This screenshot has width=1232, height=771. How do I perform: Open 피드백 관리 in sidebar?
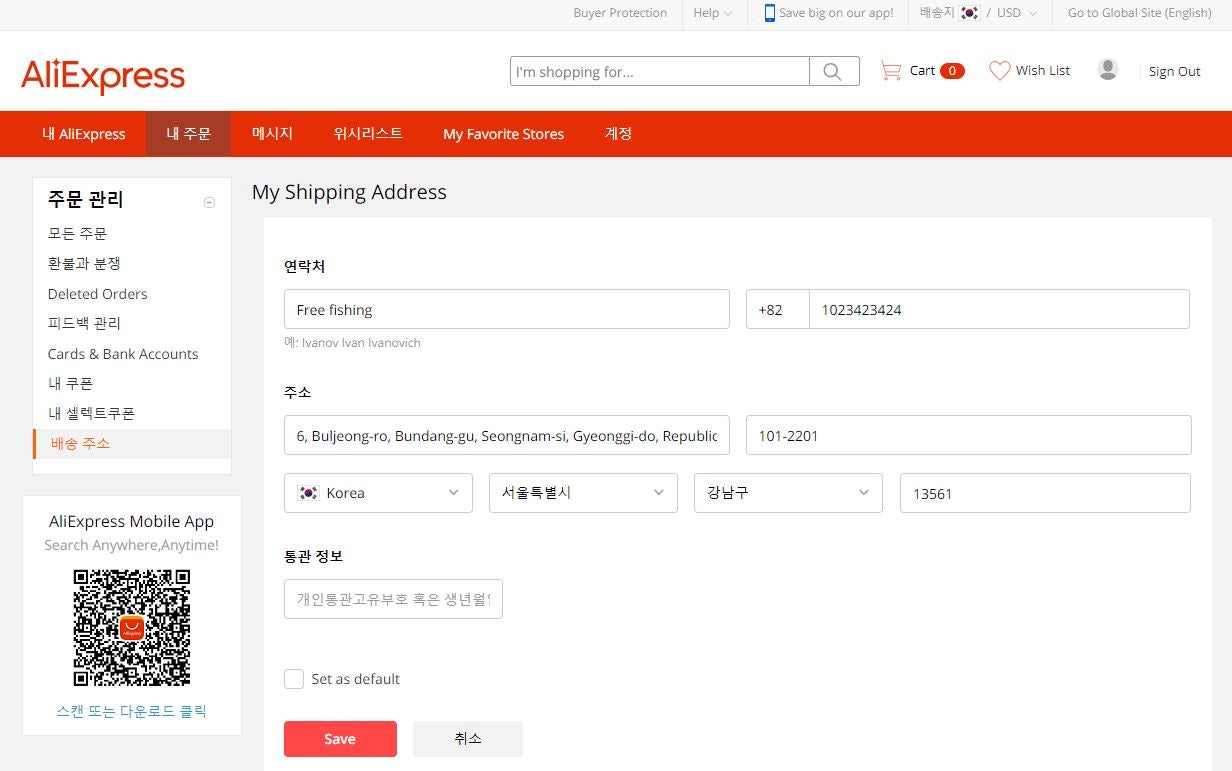84,323
